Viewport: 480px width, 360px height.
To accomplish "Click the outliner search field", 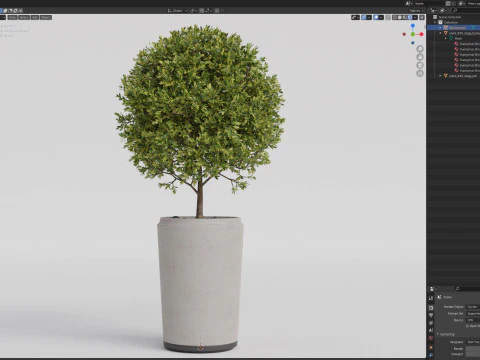I will [466, 11].
